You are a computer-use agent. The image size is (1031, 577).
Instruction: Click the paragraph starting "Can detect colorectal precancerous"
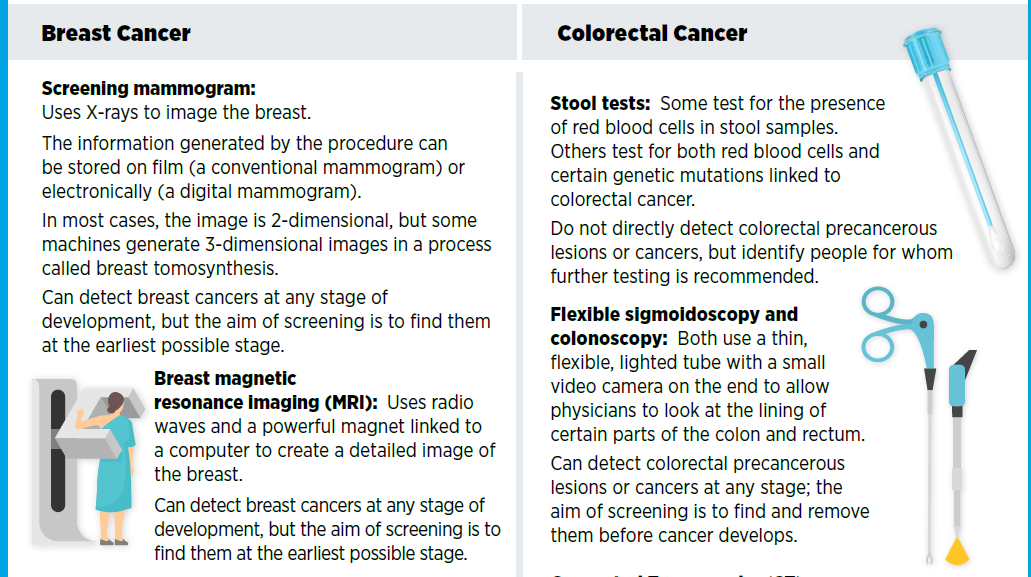tap(709, 499)
